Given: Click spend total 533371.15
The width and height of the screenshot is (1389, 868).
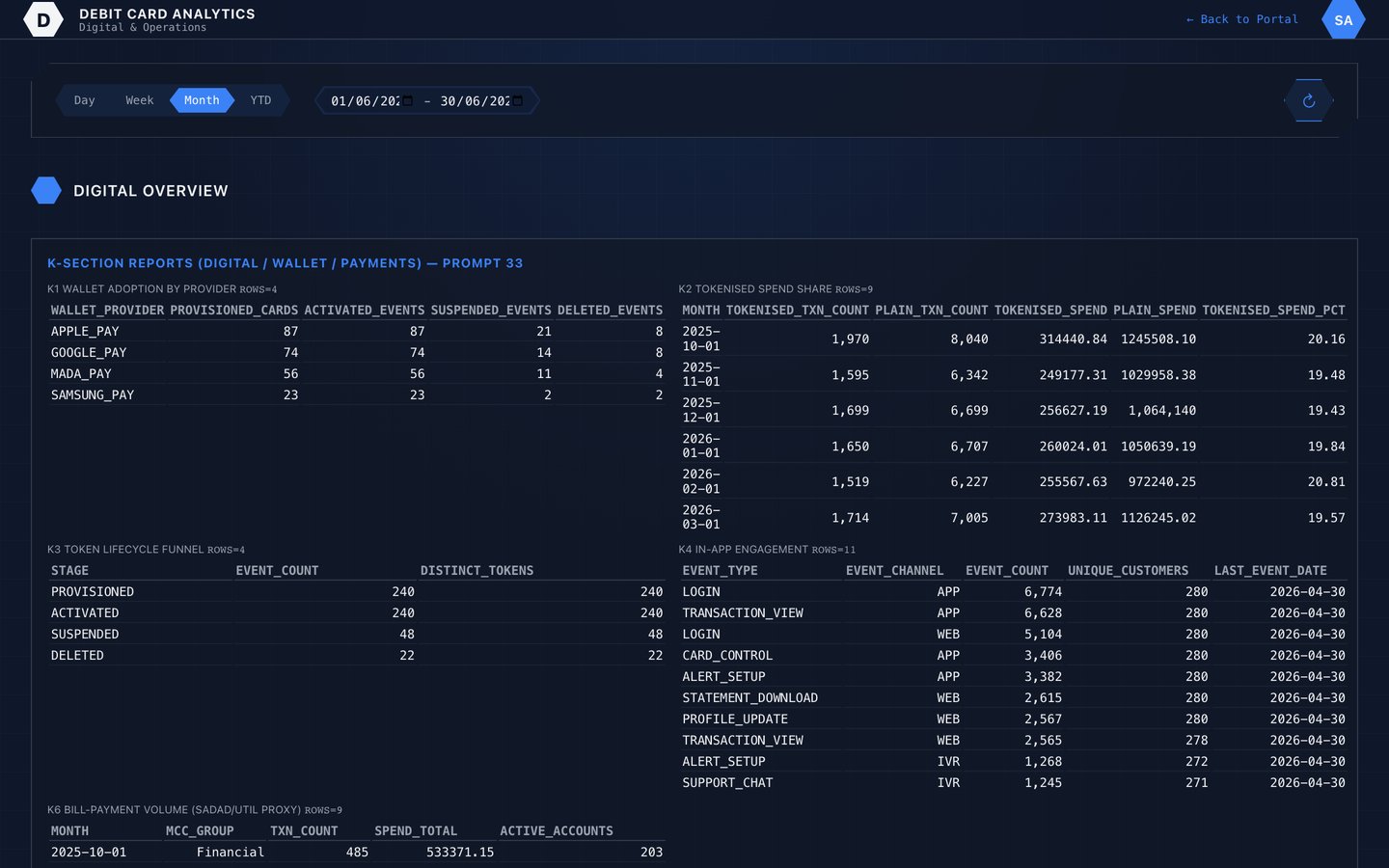Looking at the screenshot, I should tap(460, 853).
